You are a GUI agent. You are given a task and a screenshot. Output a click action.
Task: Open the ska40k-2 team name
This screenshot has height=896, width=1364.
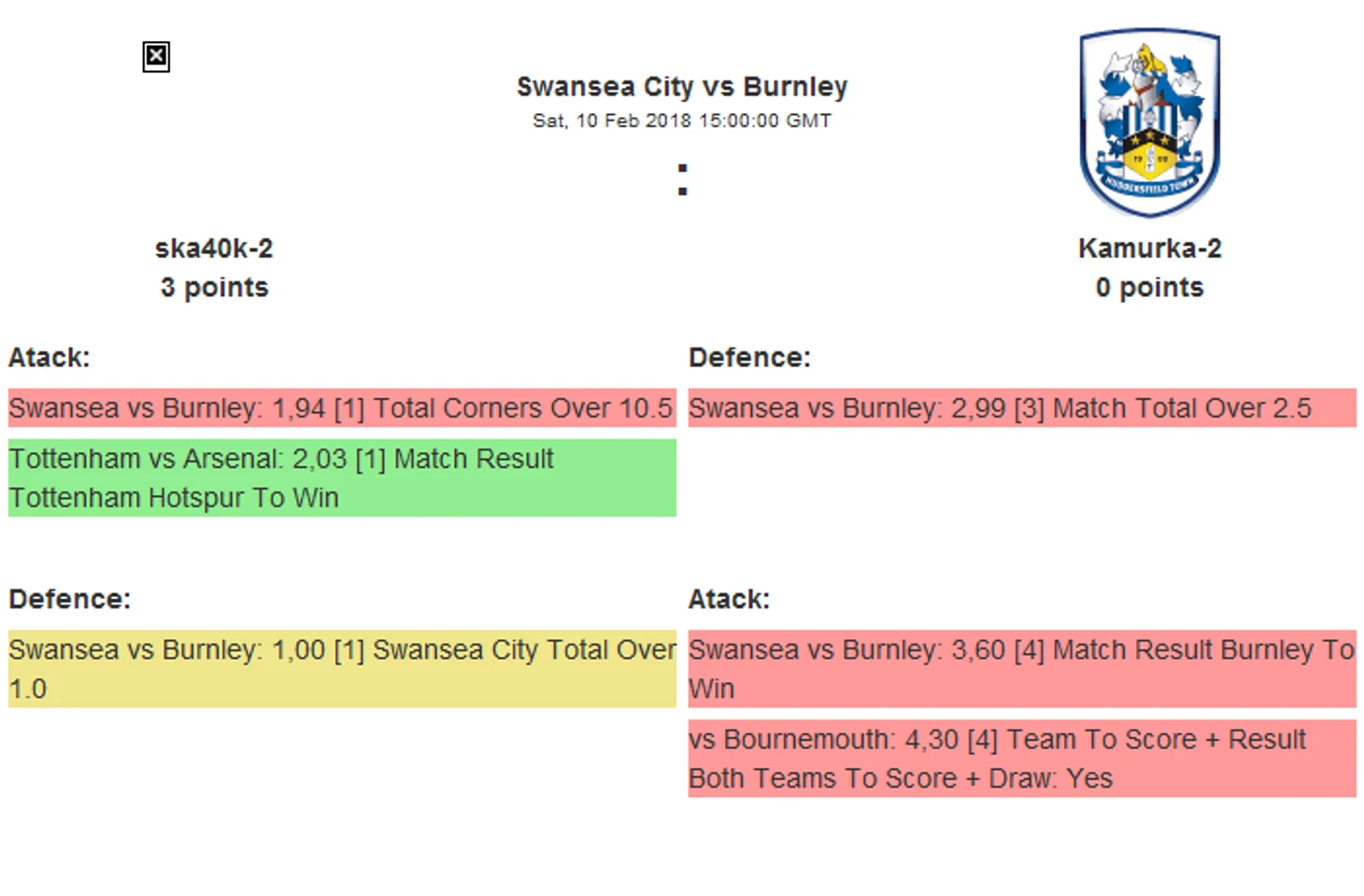click(x=214, y=249)
